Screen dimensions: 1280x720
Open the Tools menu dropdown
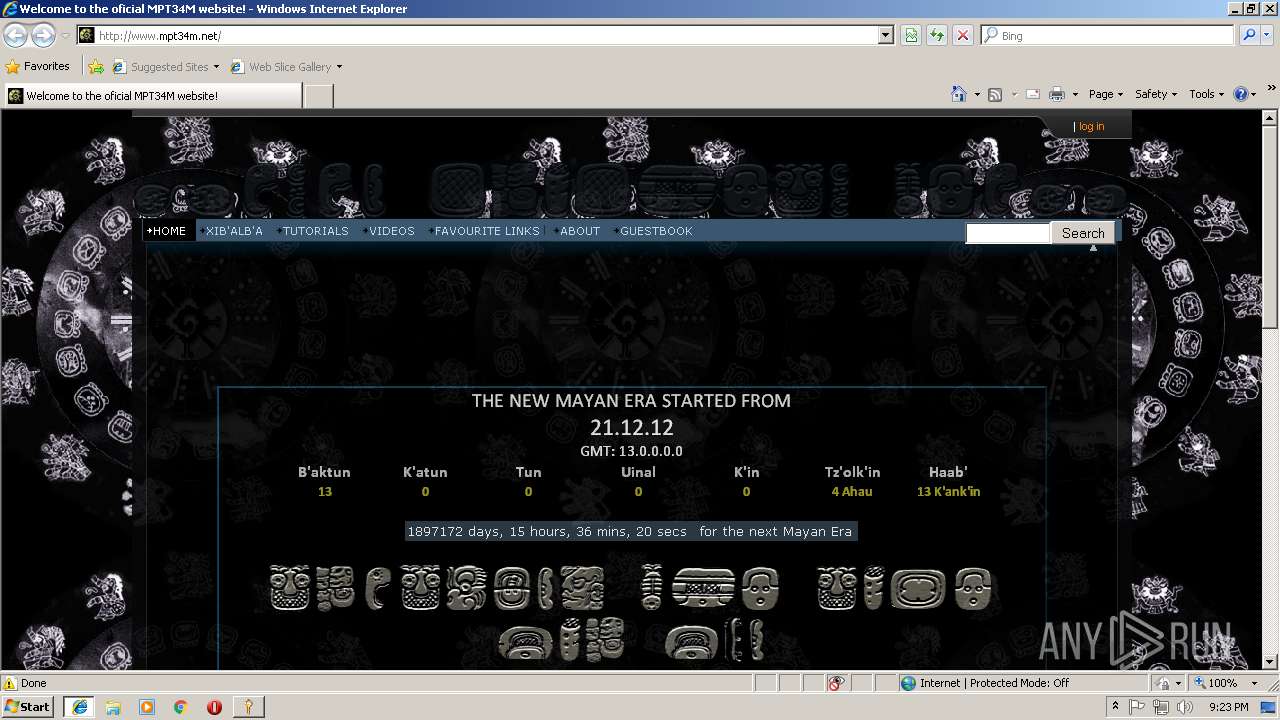tap(1206, 94)
